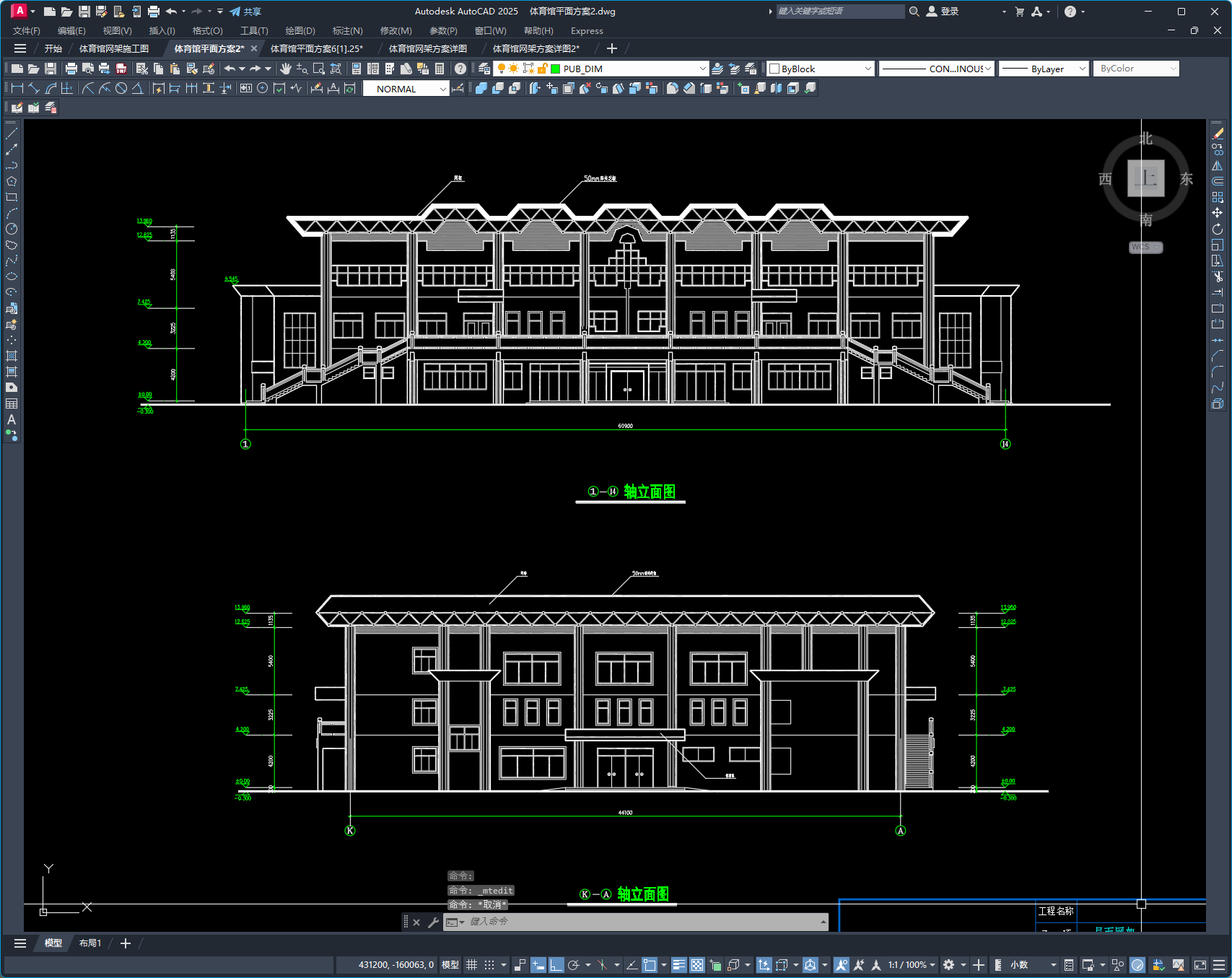This screenshot has height=978, width=1232.
Task: Click the 开始 start tab
Action: [53, 48]
